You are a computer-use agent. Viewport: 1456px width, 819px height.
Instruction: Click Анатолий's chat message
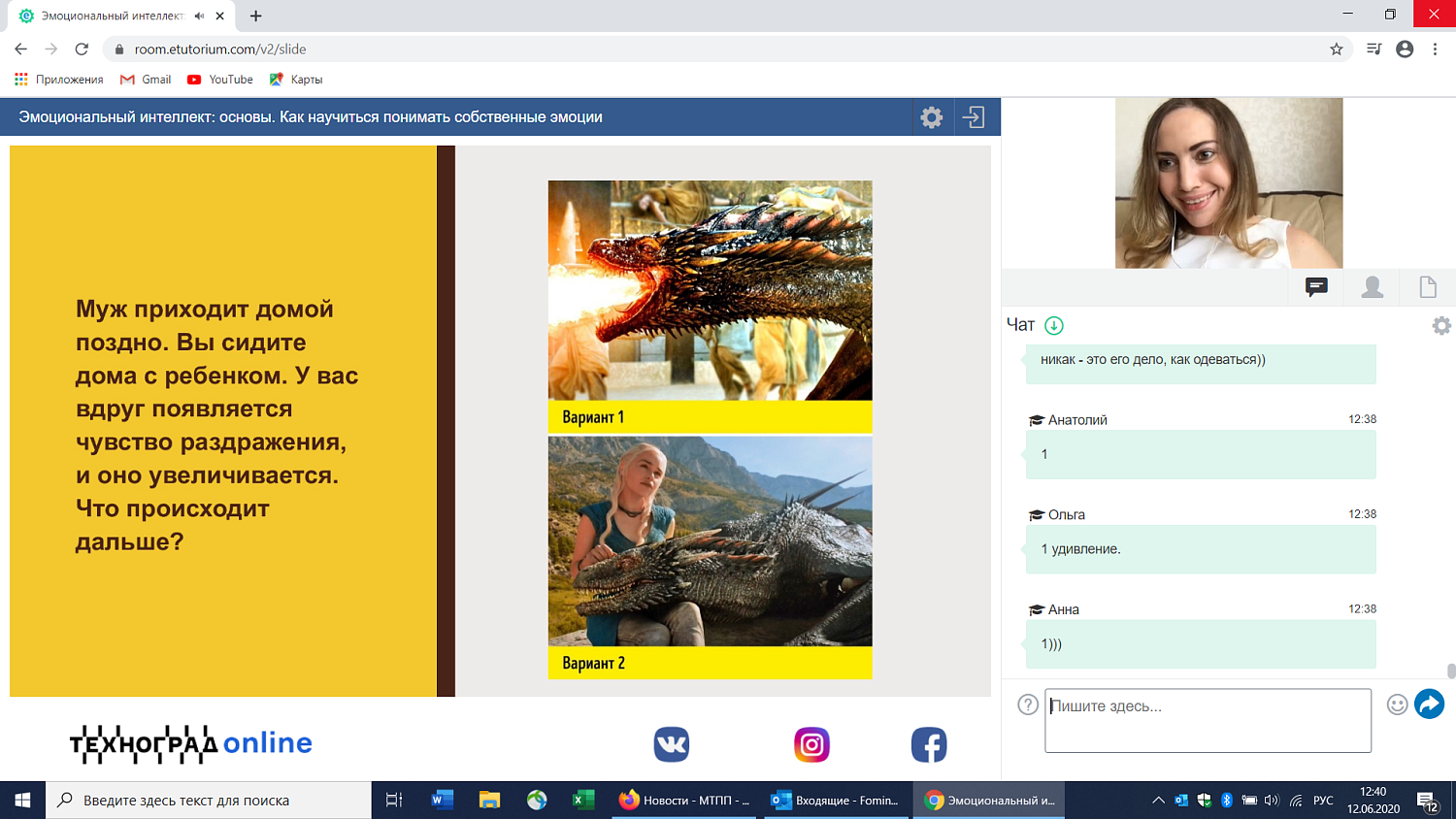point(1201,454)
